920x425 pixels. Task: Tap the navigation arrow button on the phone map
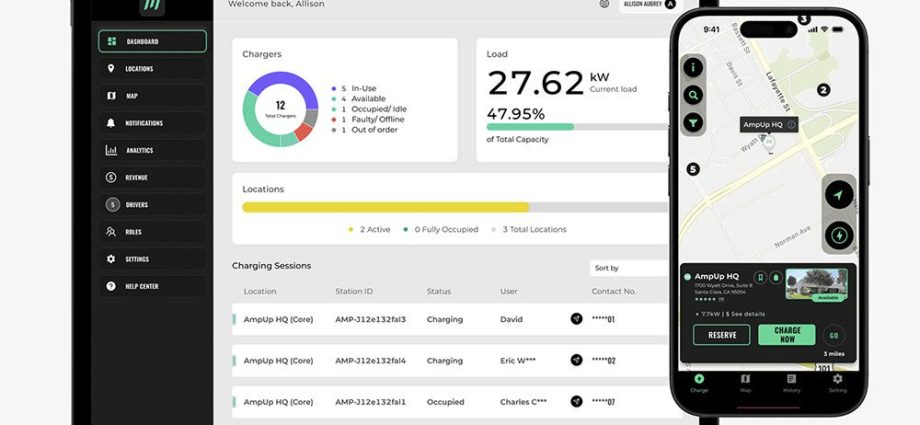(x=839, y=195)
